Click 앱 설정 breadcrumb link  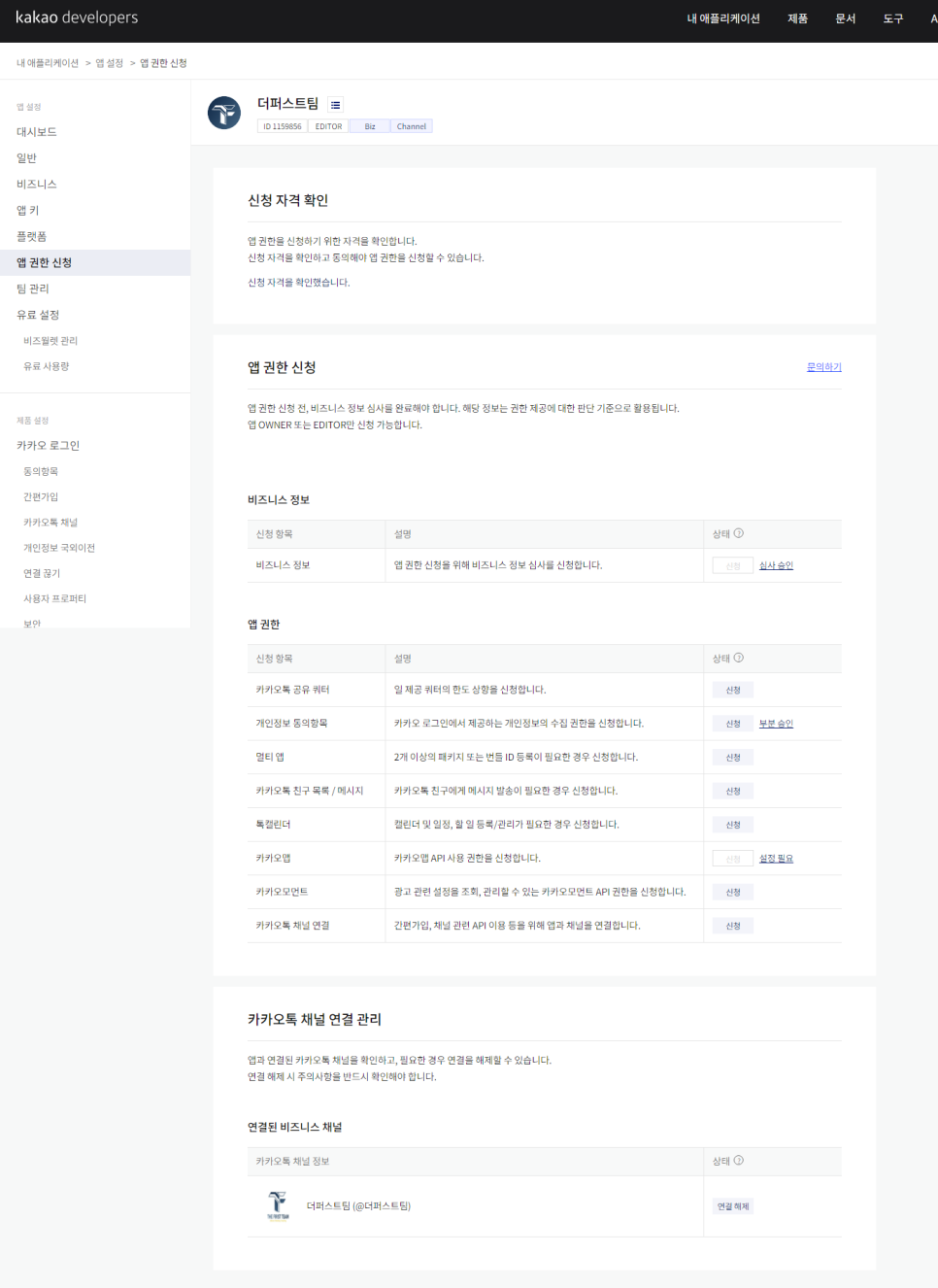(x=110, y=63)
